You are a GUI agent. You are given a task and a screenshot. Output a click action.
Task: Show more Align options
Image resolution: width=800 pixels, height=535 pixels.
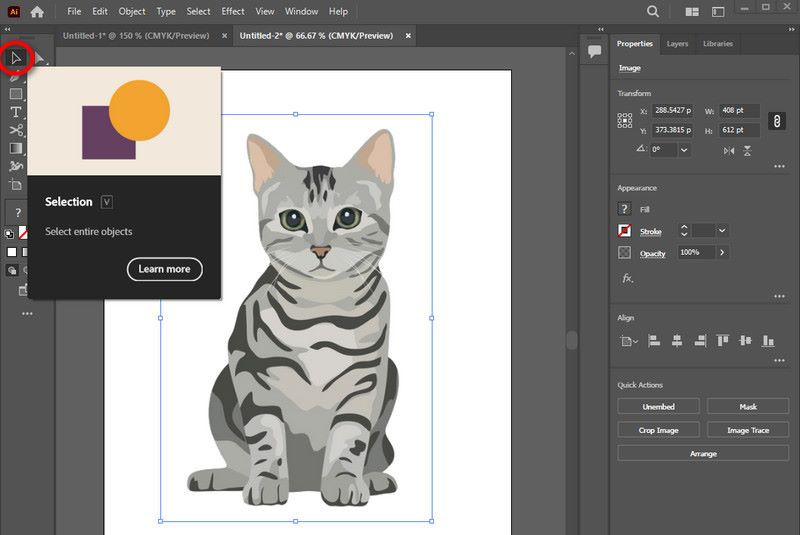779,361
